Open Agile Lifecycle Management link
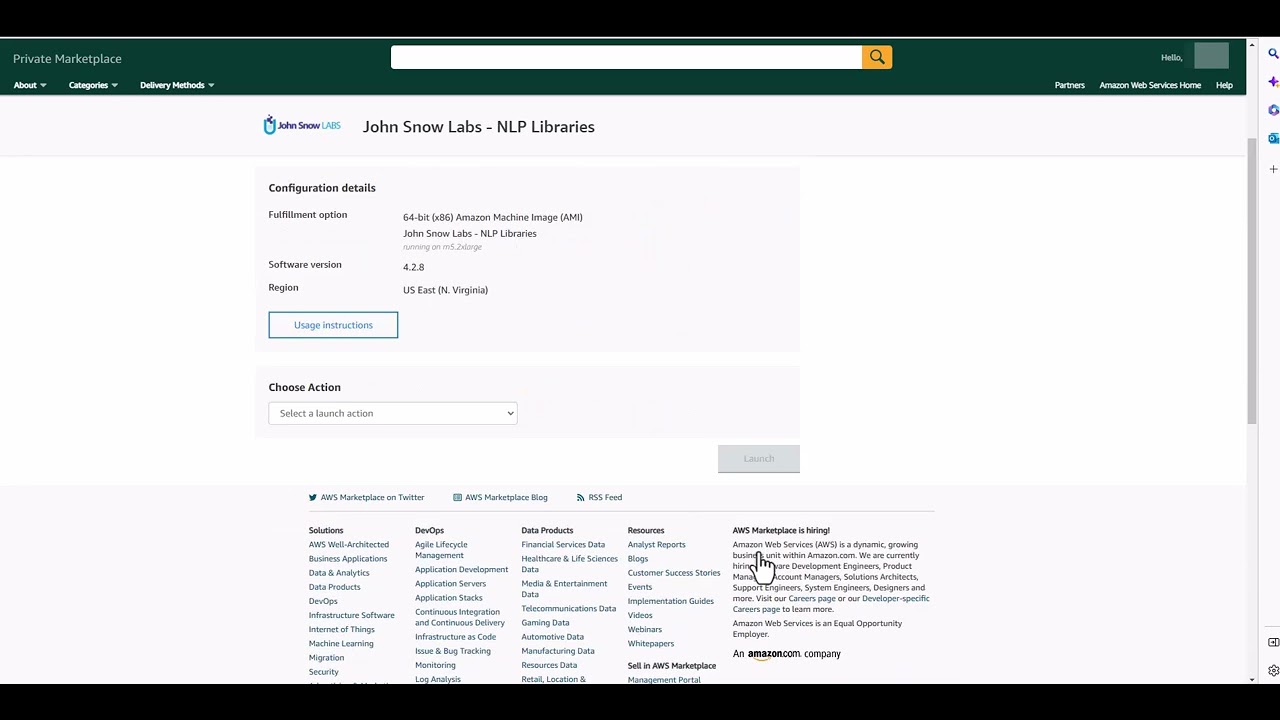Image resolution: width=1280 pixels, height=720 pixels. [x=441, y=550]
